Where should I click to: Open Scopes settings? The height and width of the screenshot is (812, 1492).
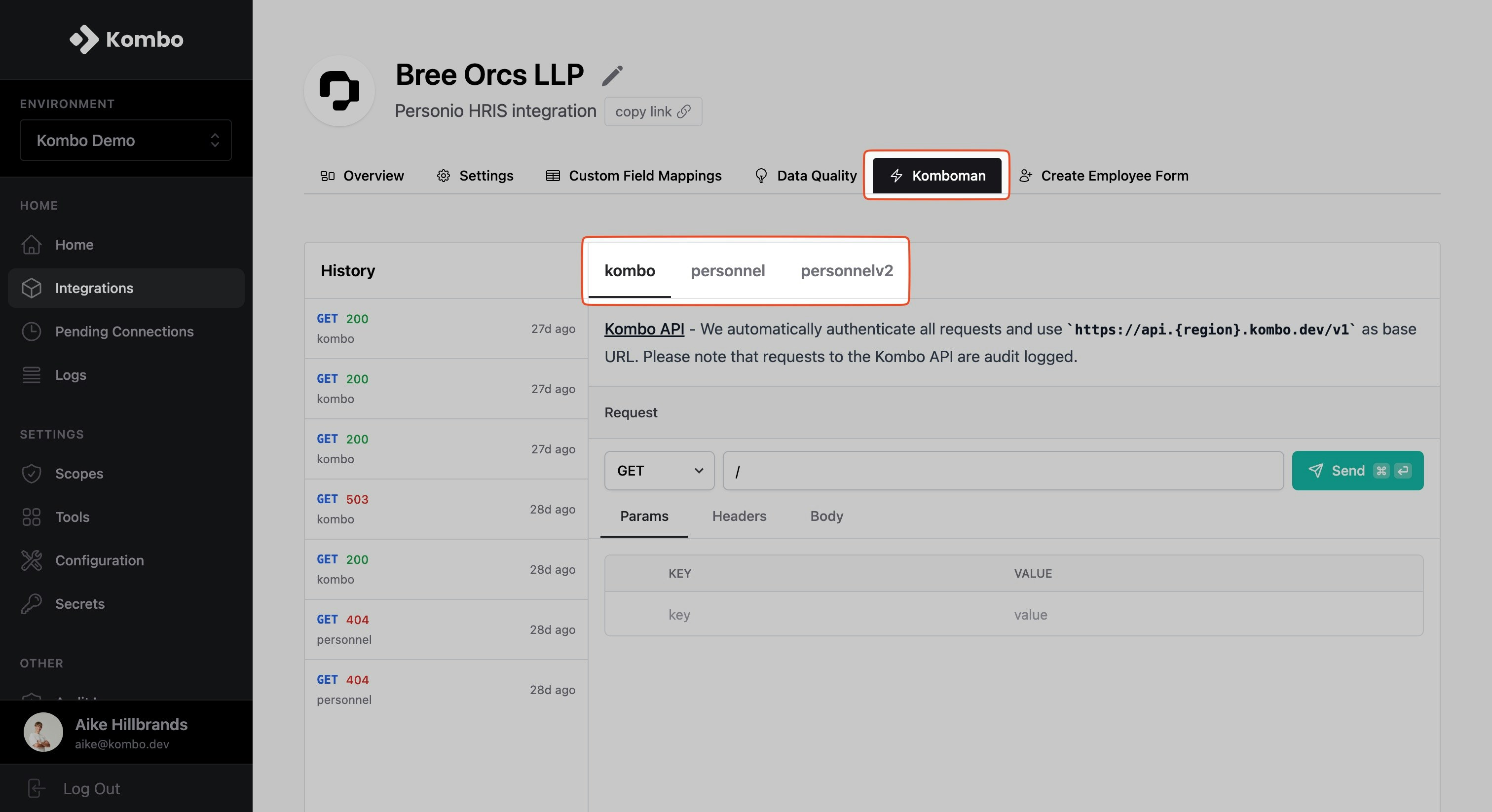point(126,473)
